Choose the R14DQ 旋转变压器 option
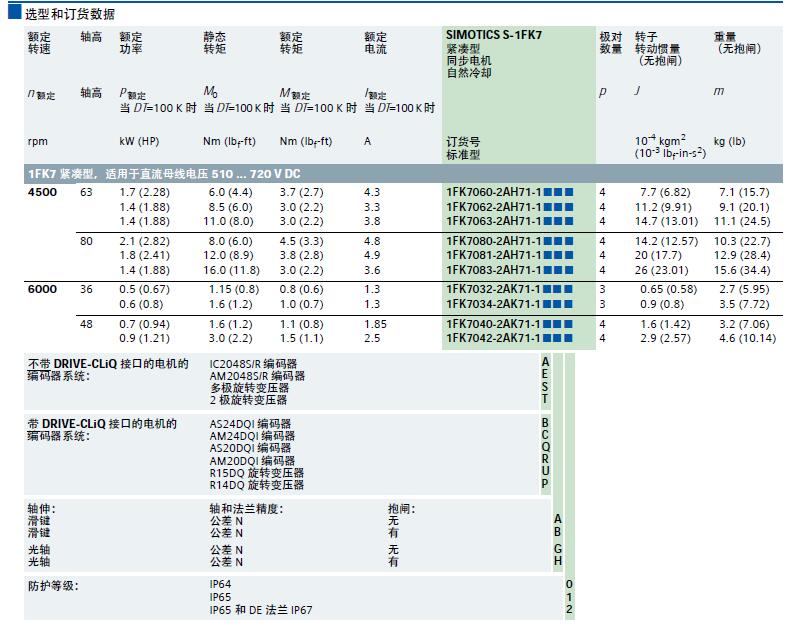This screenshot has height=624, width=810. (256, 484)
